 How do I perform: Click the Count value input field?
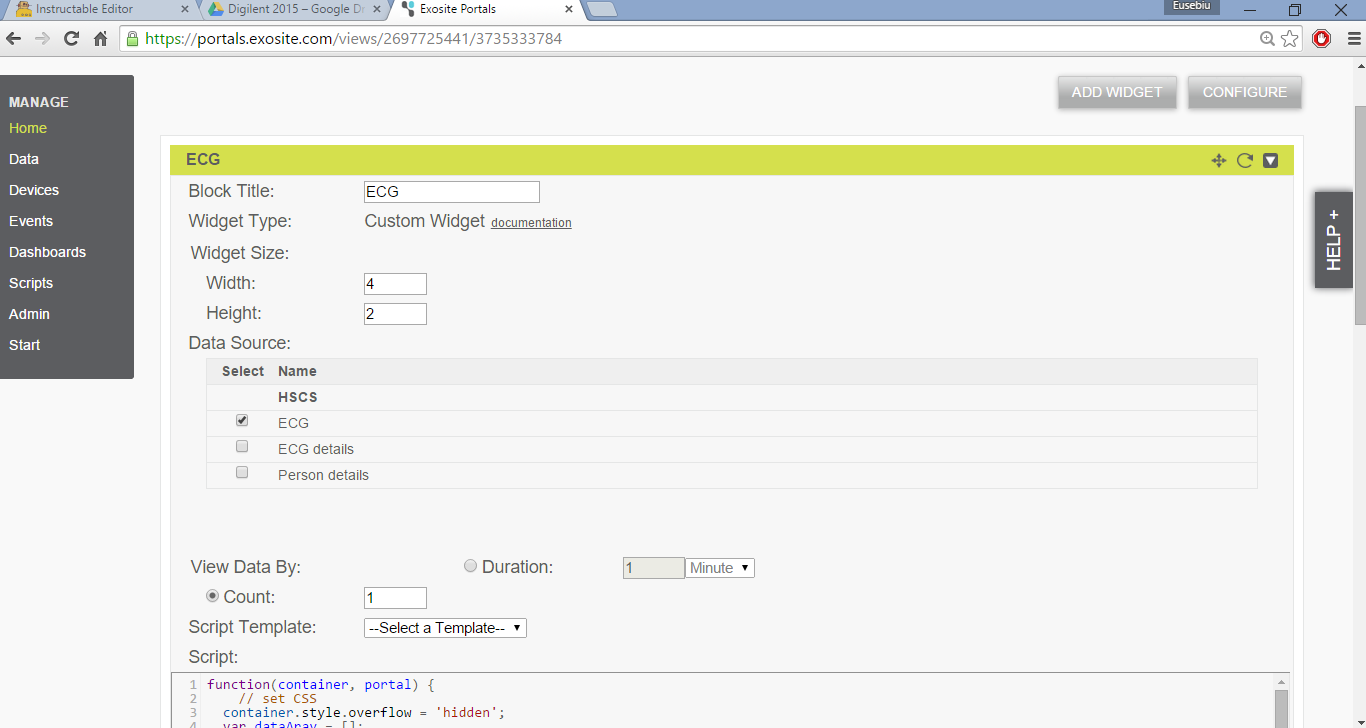coord(395,598)
